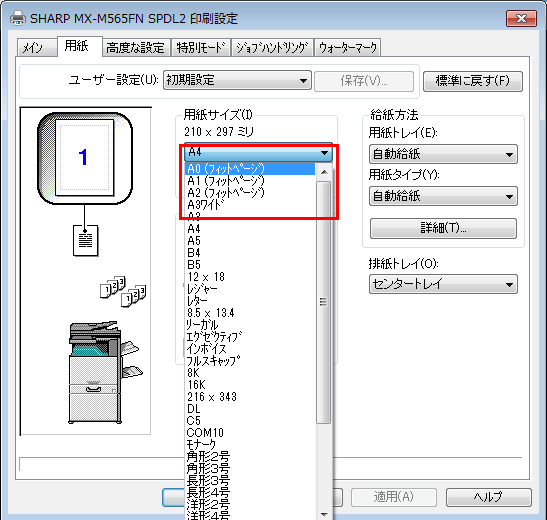Select A0 (フィットページ) paper size
This screenshot has height=520, width=547.
250,169
